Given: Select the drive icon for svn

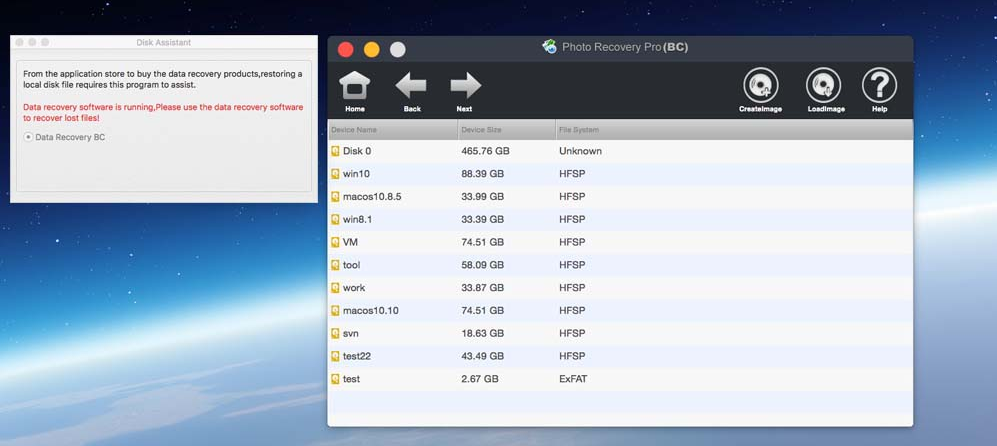Looking at the screenshot, I should pyautogui.click(x=335, y=333).
